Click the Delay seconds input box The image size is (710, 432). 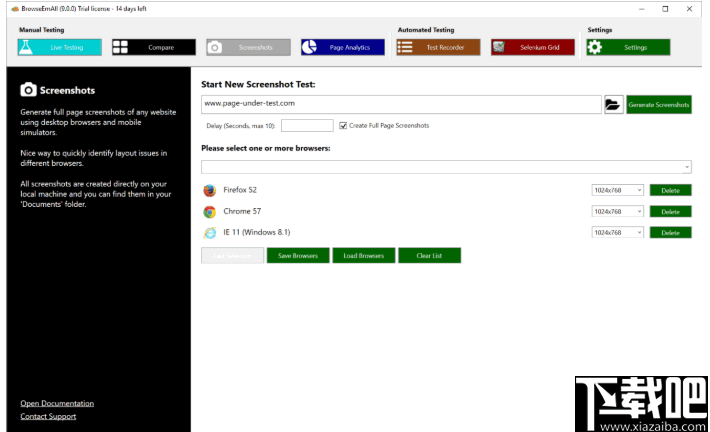[x=307, y=125]
